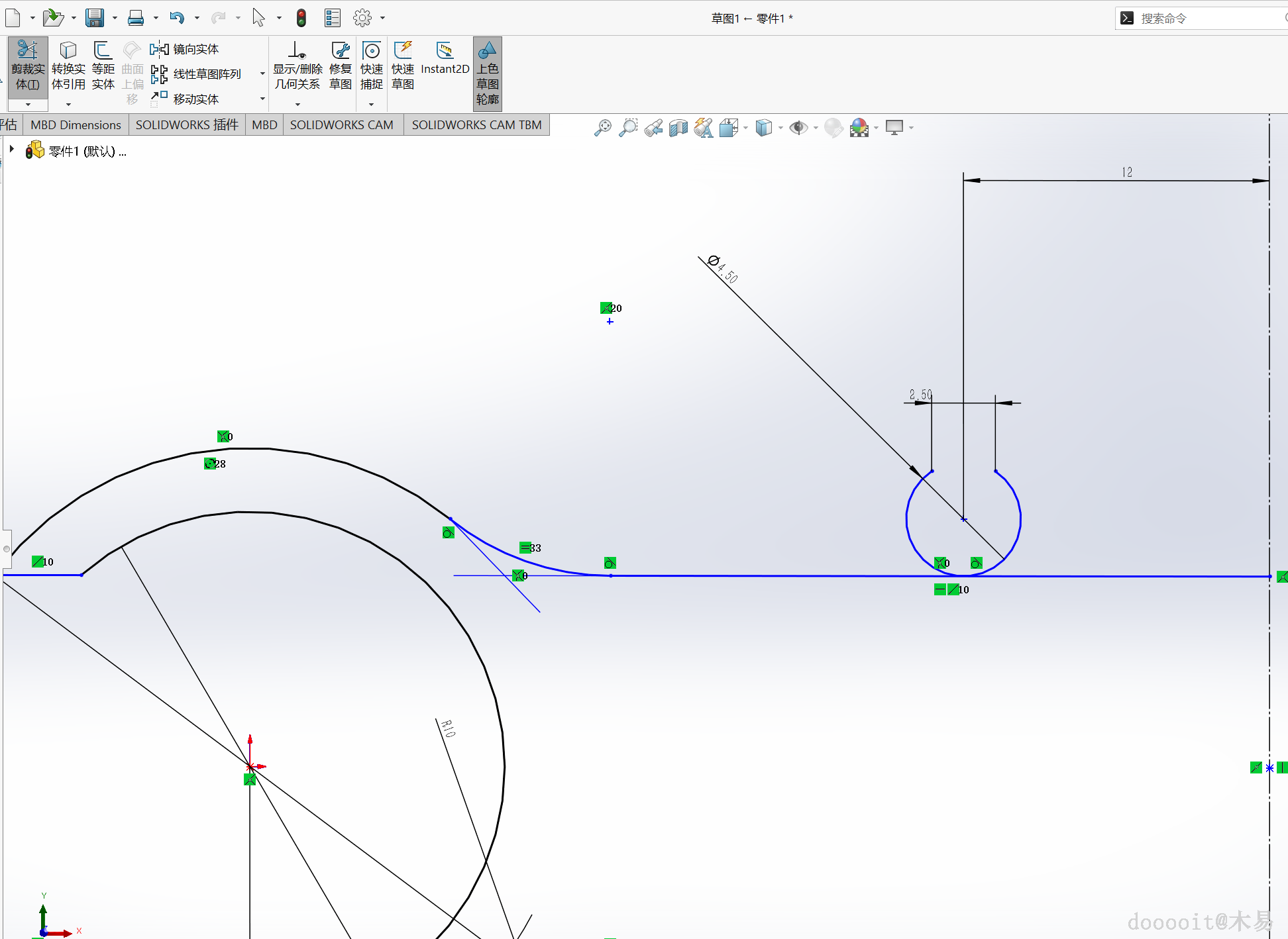Open the Quick Snaps (快速捕捉) dropdown arrow
The image size is (1288, 939).
[371, 104]
